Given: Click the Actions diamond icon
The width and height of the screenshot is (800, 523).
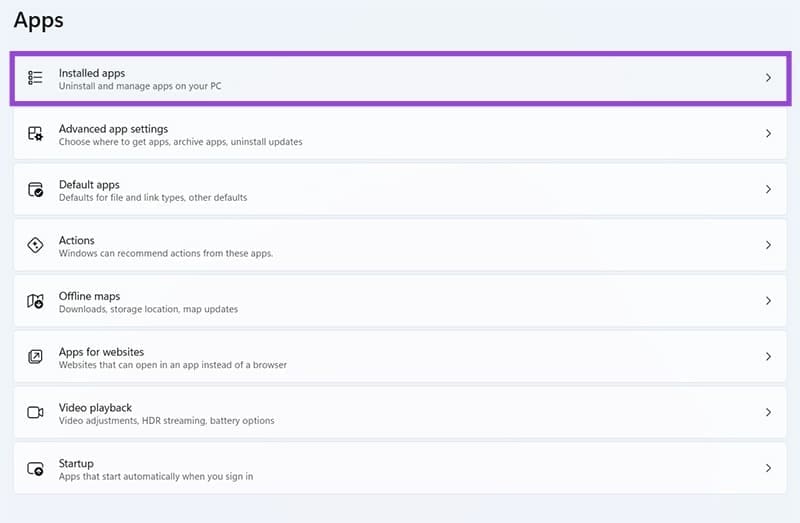Looking at the screenshot, I should coord(35,246).
